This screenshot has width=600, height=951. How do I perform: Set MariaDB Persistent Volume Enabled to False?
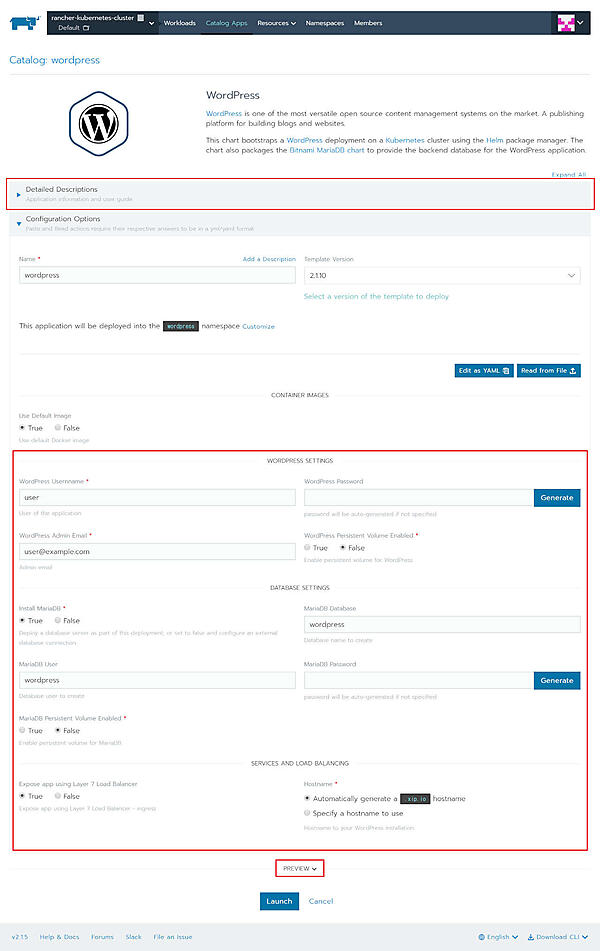pos(58,730)
